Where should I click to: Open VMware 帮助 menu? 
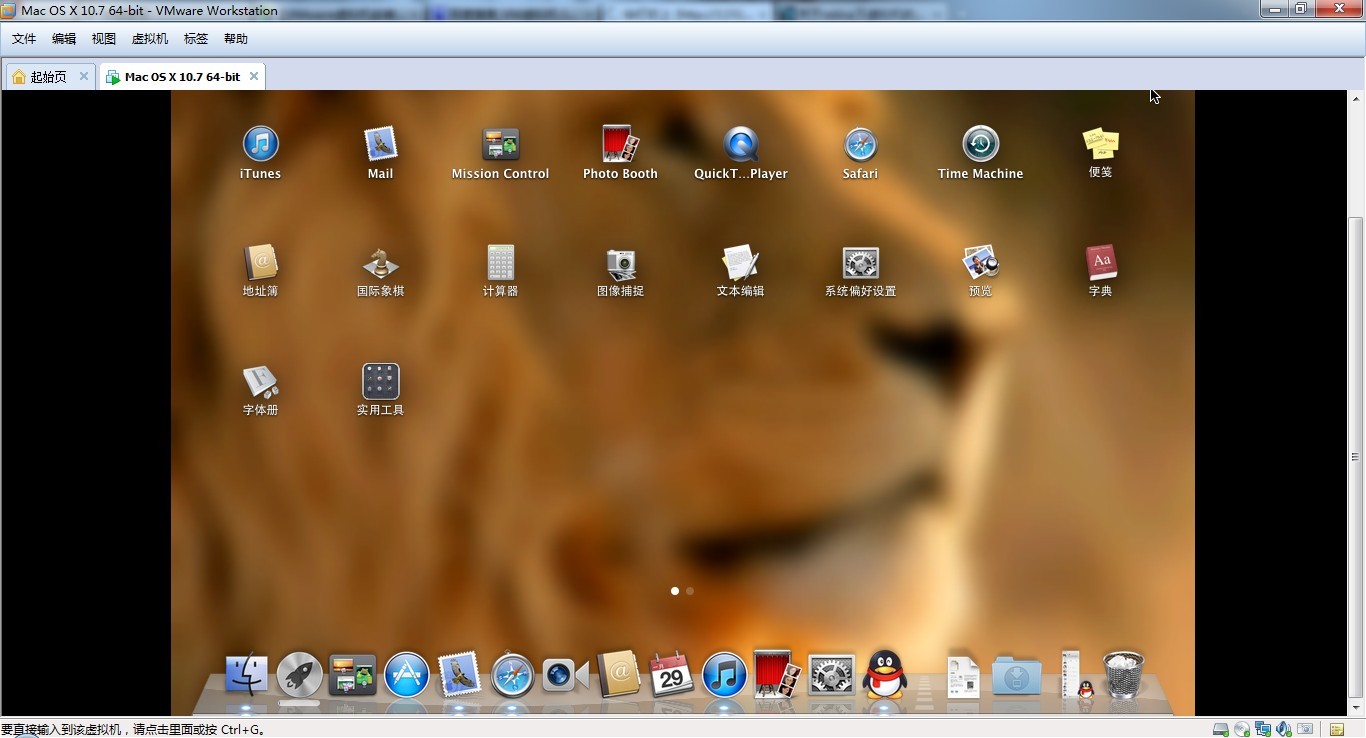(236, 39)
